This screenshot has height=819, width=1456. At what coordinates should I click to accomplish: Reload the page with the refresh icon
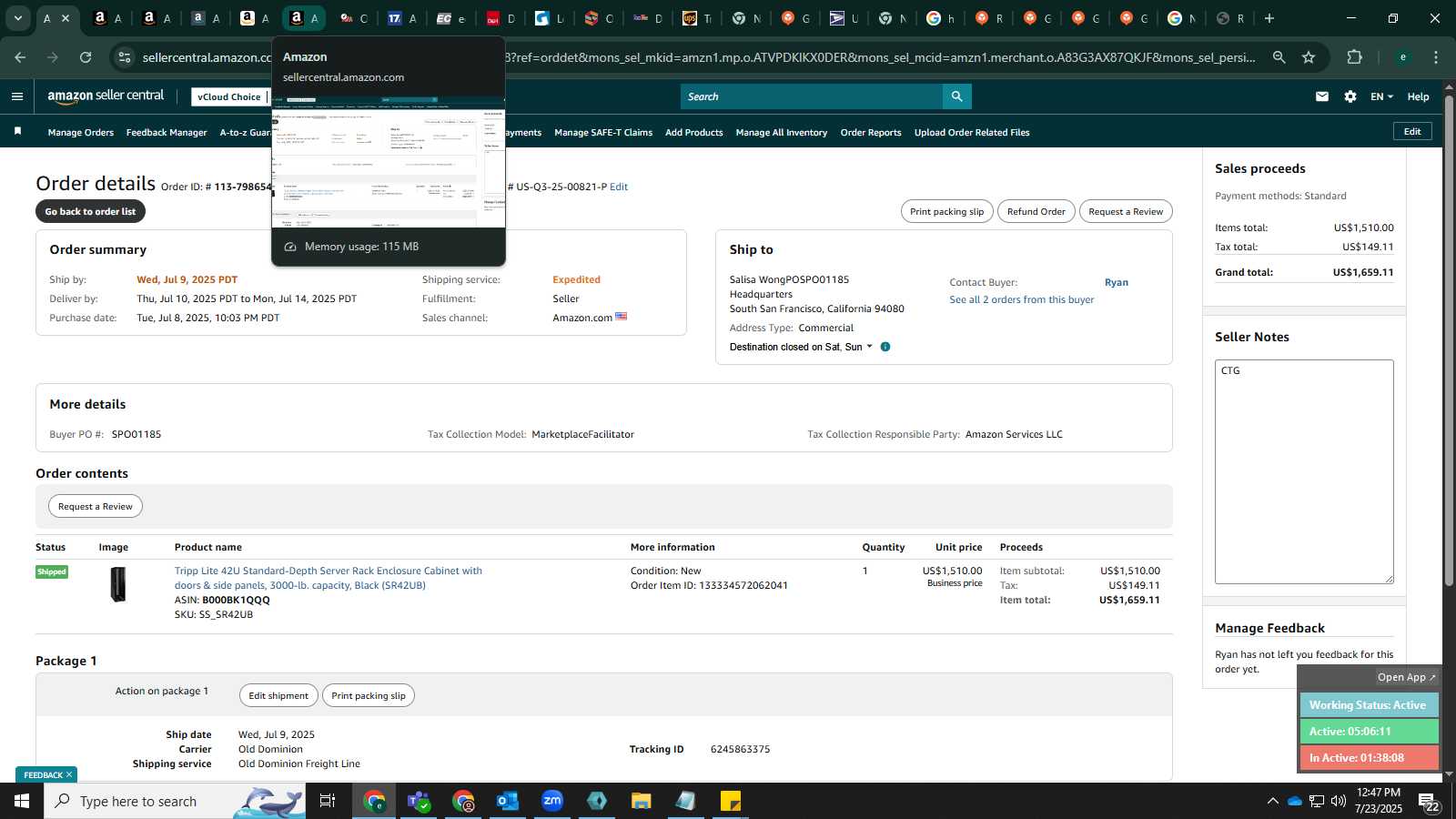[86, 57]
